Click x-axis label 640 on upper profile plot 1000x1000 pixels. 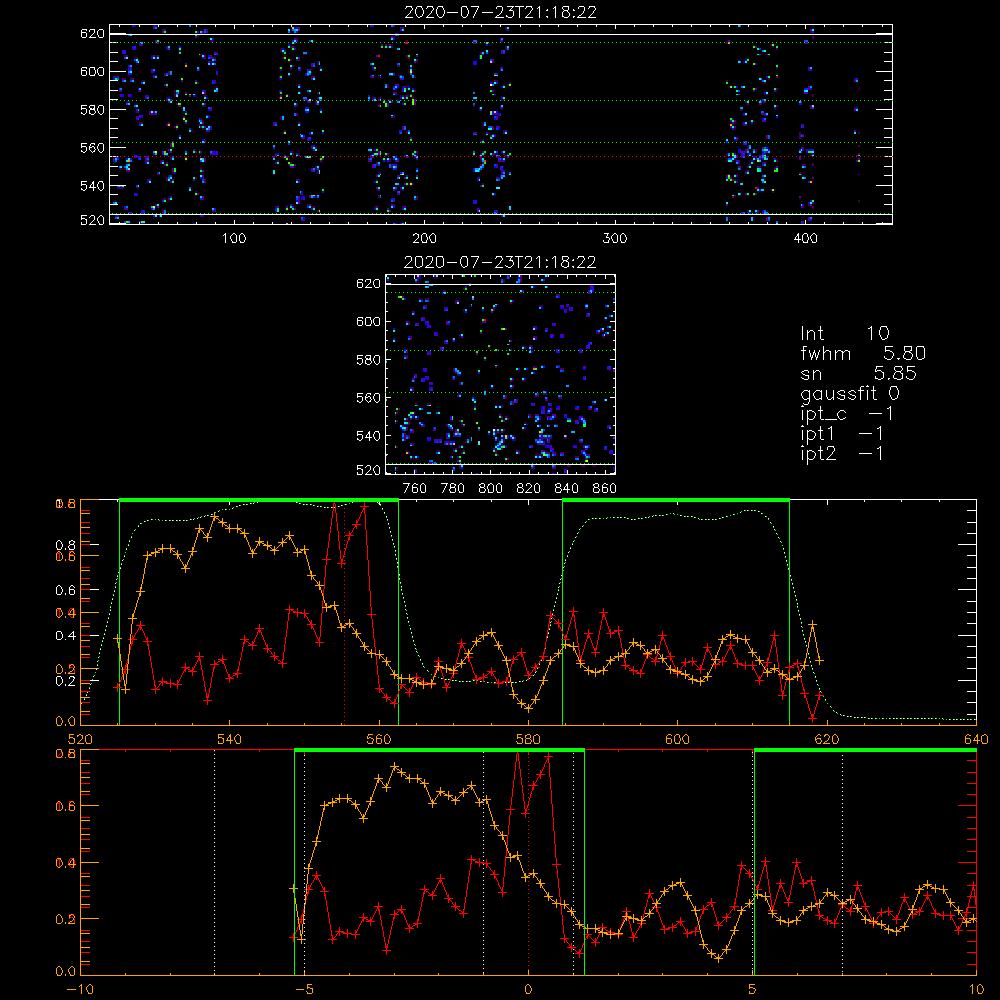click(976, 739)
